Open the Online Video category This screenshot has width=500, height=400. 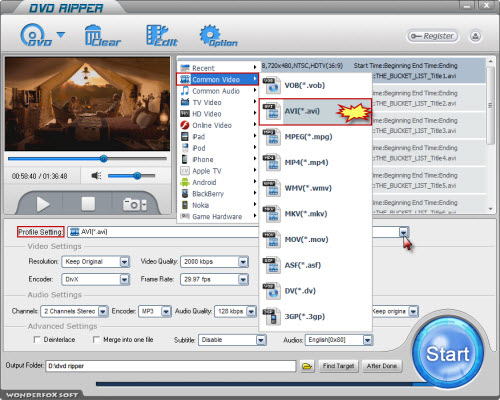[218, 125]
